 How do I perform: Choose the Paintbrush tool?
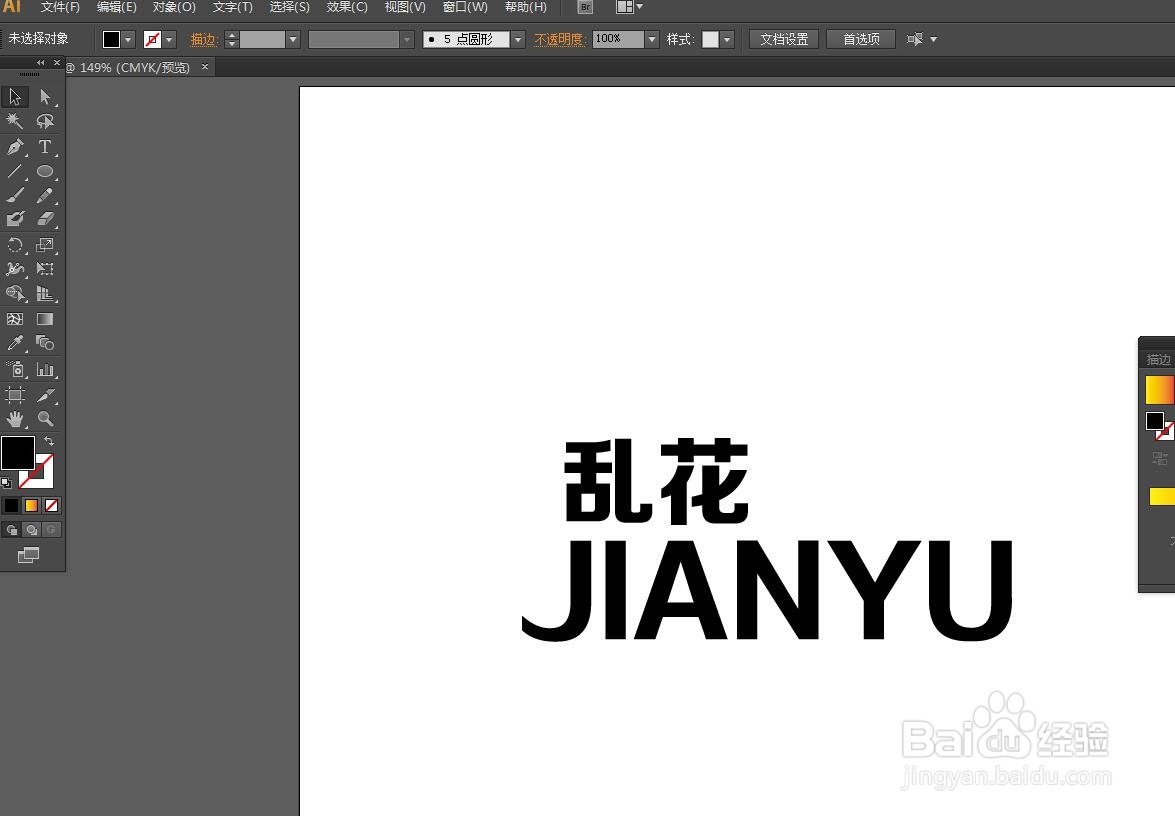(15, 196)
